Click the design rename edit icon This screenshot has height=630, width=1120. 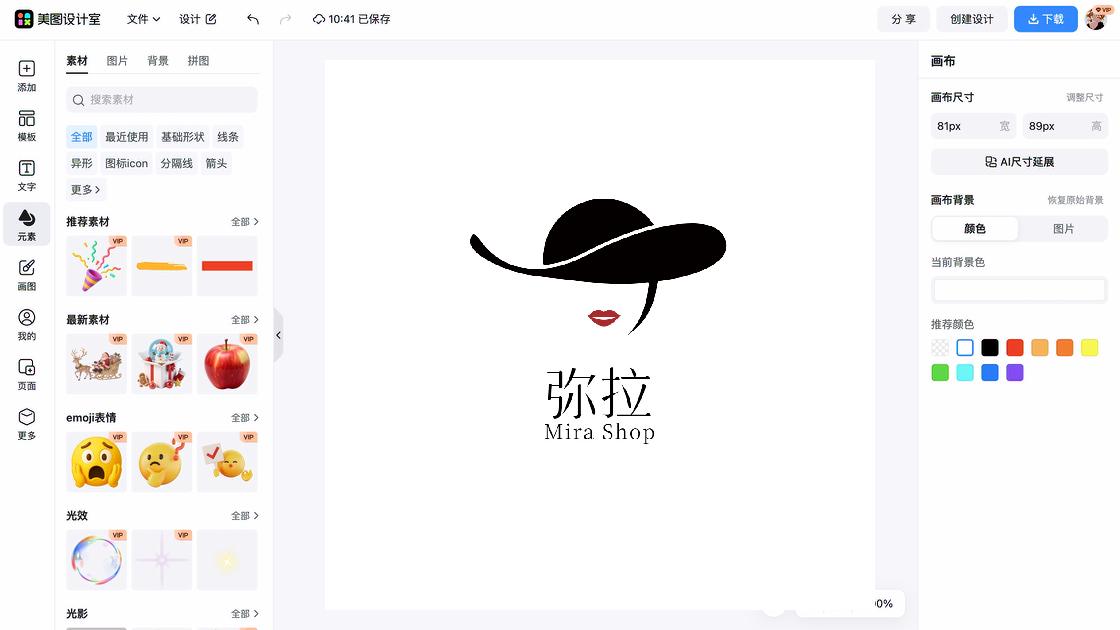tap(211, 19)
